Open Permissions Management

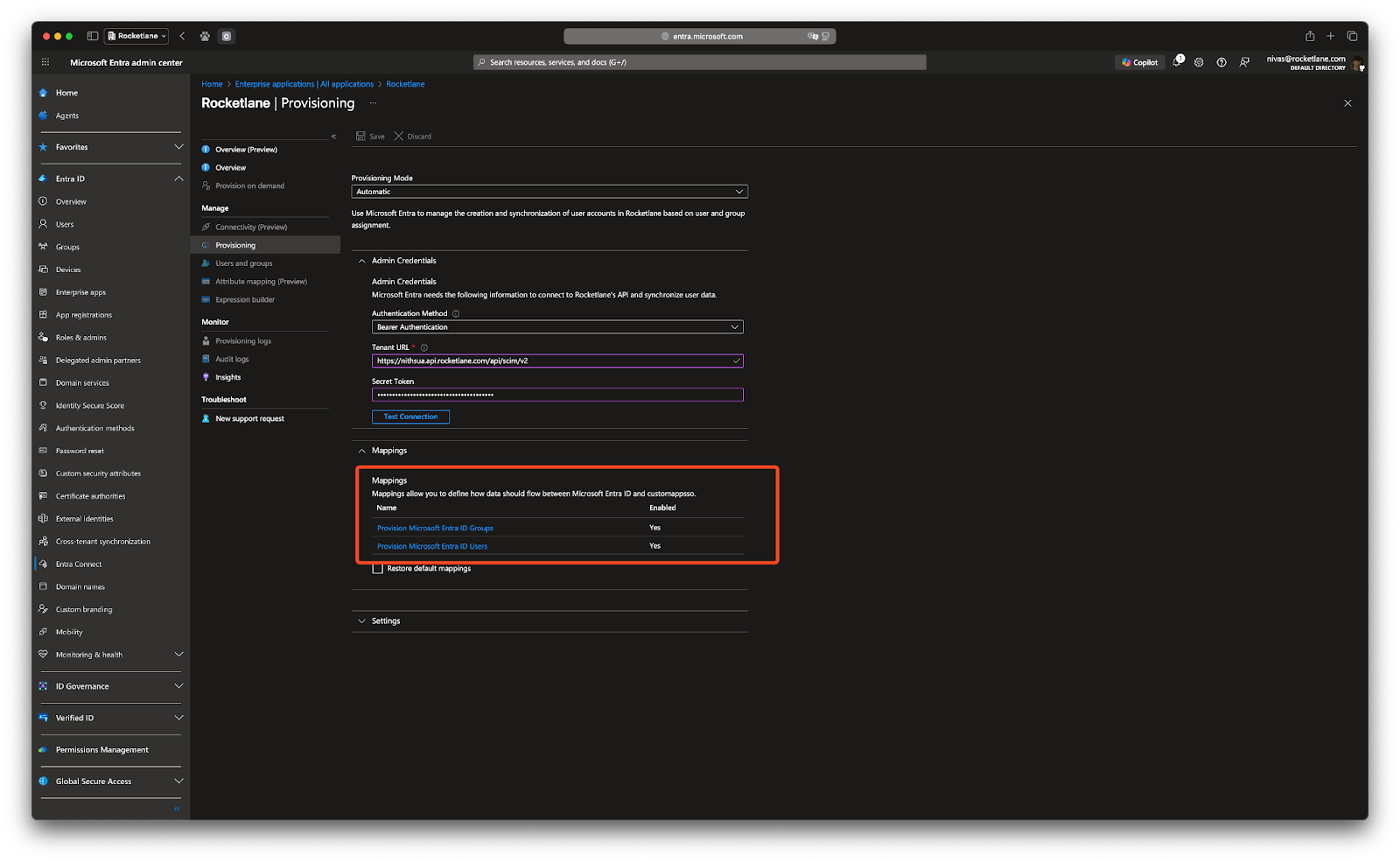101,750
